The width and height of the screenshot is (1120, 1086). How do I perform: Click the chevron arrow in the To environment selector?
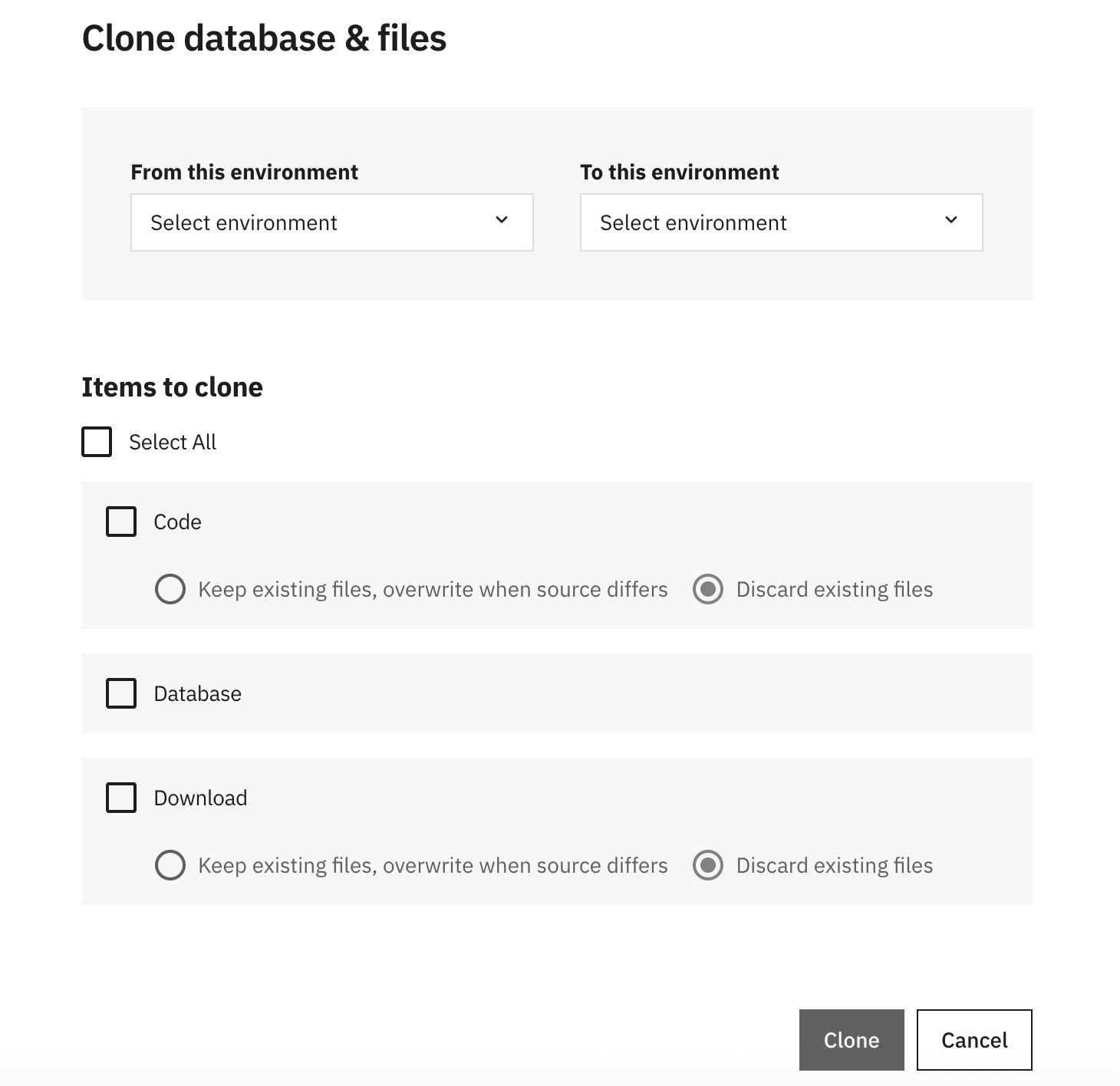click(951, 221)
